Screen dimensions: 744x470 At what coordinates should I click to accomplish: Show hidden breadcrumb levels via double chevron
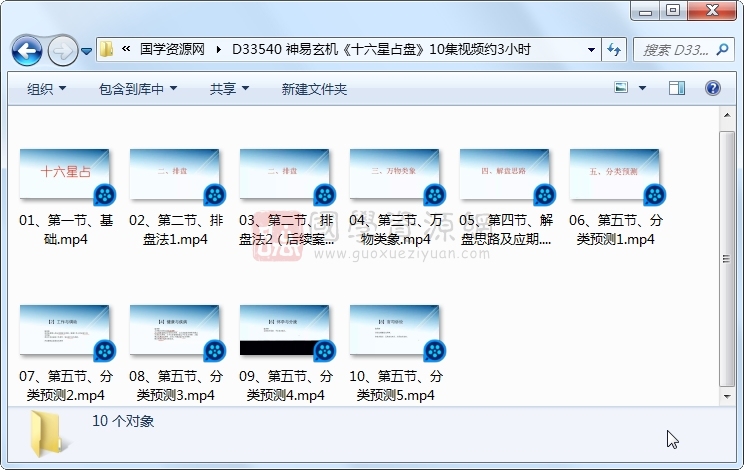click(126, 49)
